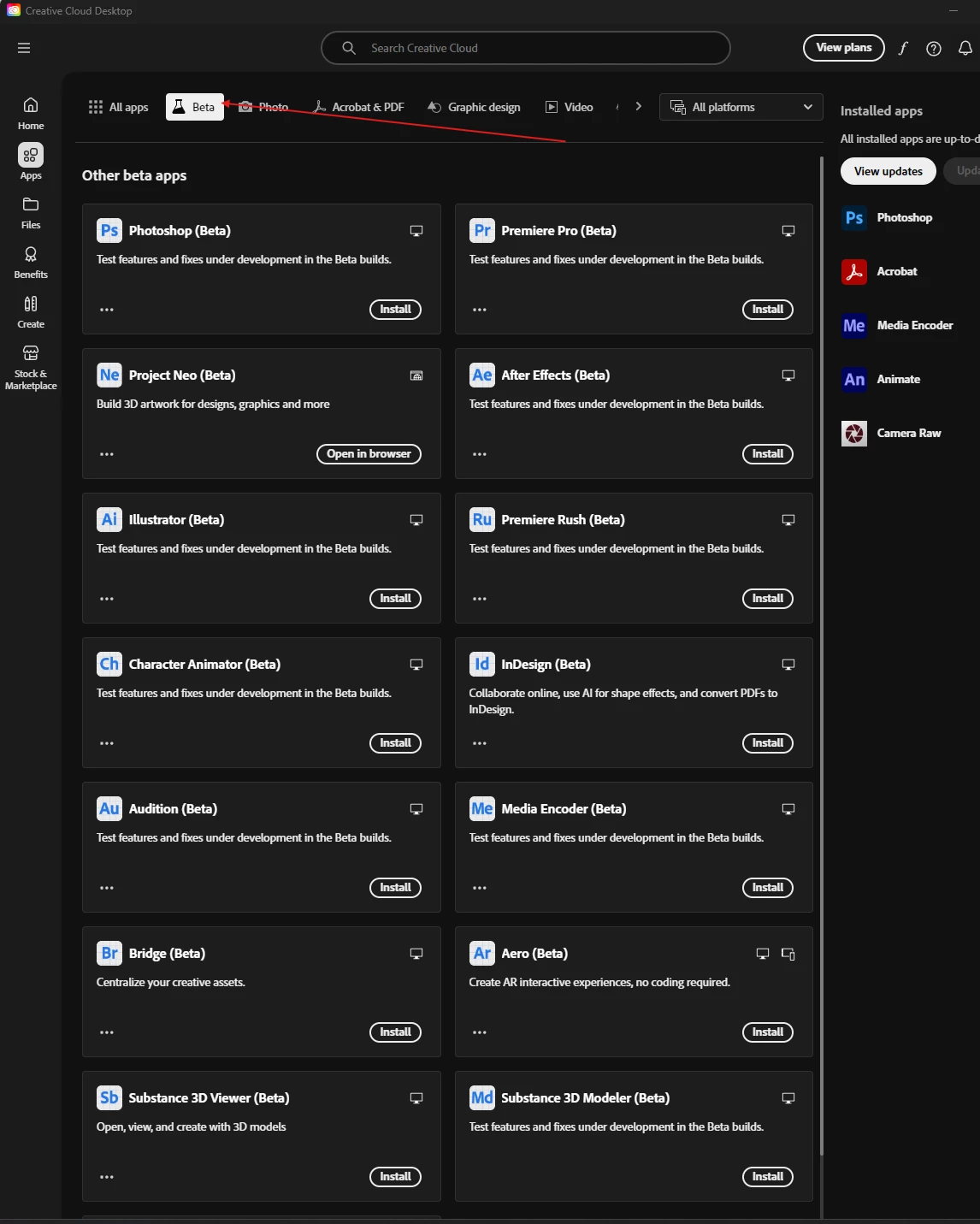Click the Project Neo (Beta) app icon

(x=109, y=375)
